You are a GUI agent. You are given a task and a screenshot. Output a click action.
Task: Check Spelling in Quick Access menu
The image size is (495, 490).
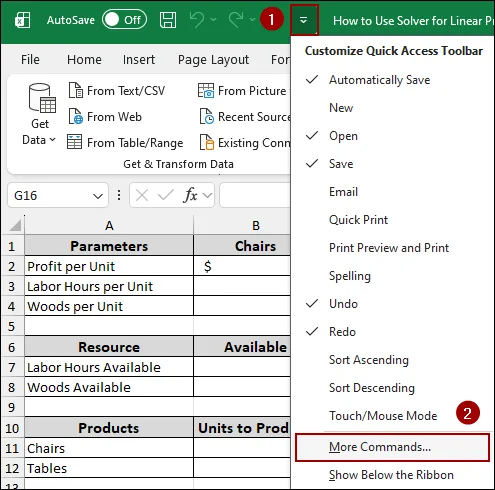tap(393, 276)
